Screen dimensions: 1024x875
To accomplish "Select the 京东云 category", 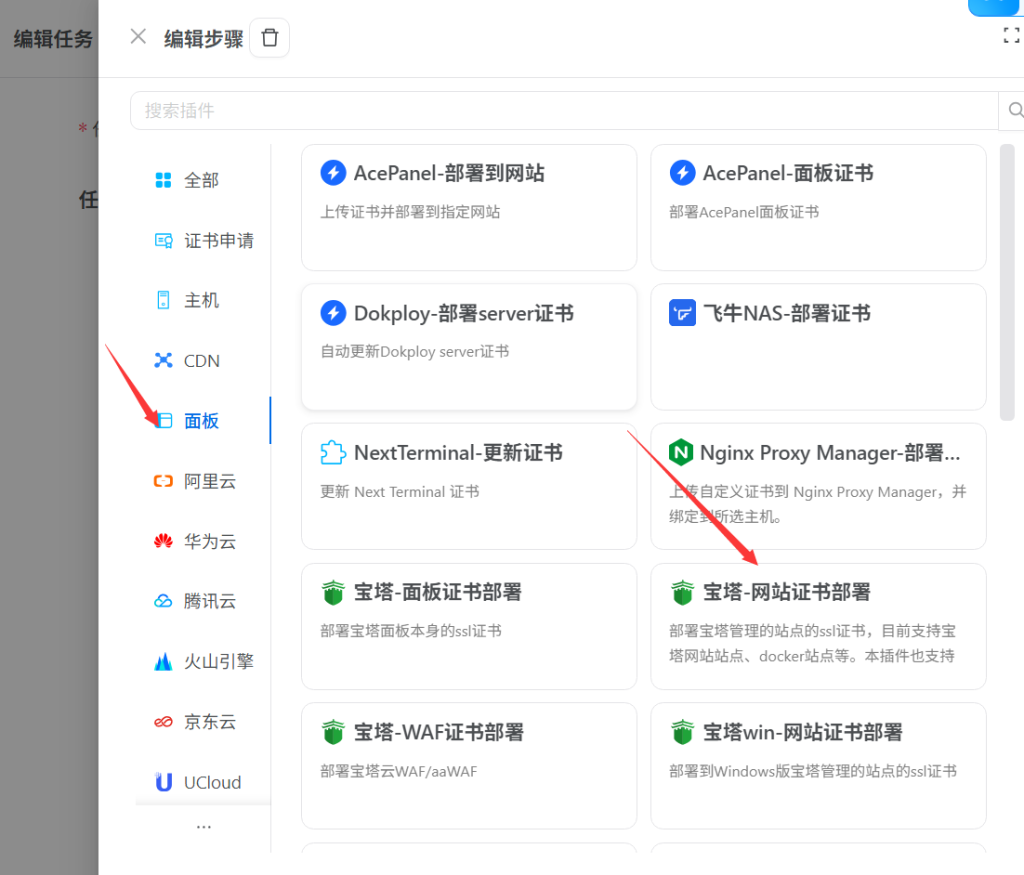I will 203,722.
